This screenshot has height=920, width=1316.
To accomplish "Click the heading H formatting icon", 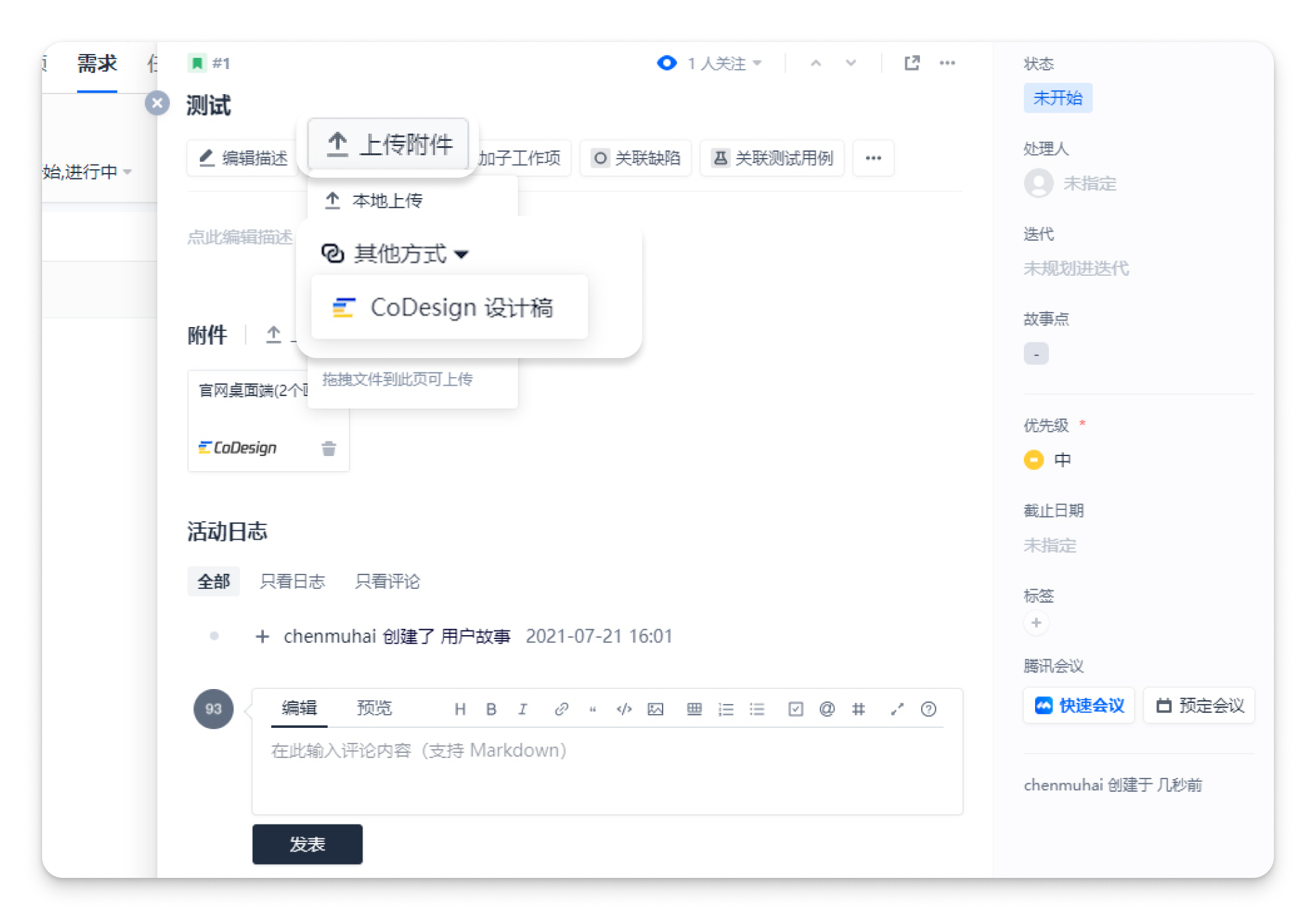I will point(460,709).
